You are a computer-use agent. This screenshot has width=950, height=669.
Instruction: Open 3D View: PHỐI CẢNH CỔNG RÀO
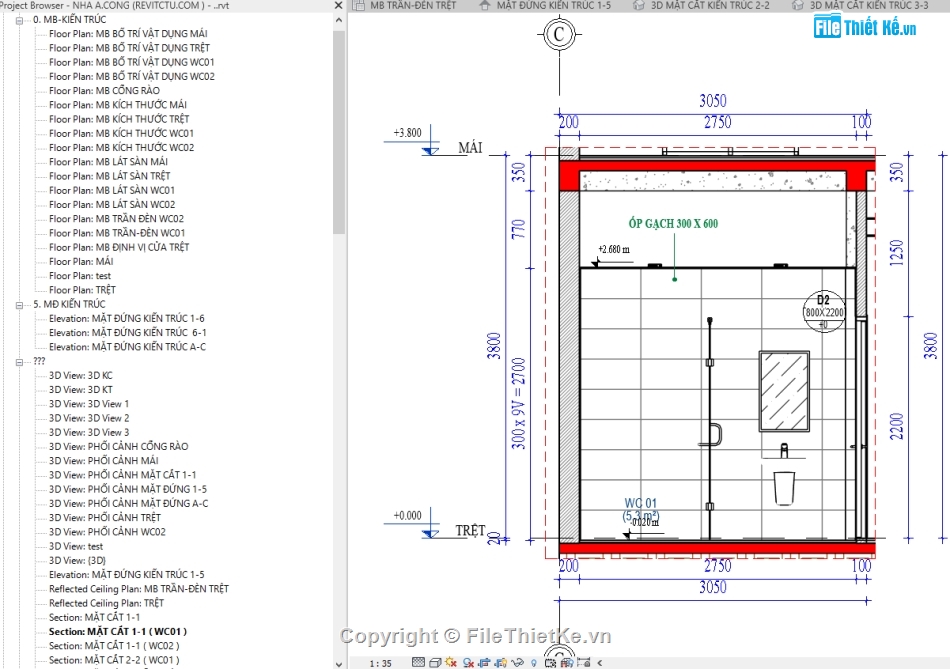click(x=119, y=447)
